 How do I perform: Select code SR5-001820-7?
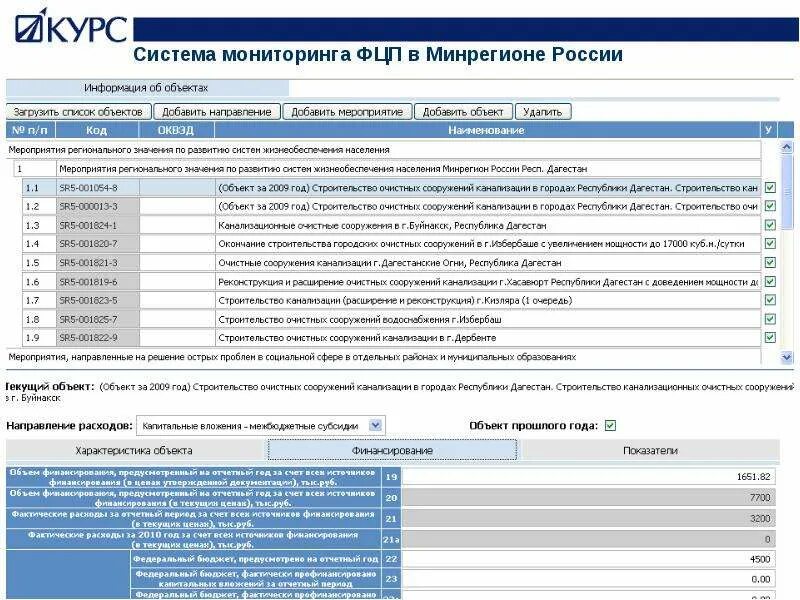tap(97, 244)
